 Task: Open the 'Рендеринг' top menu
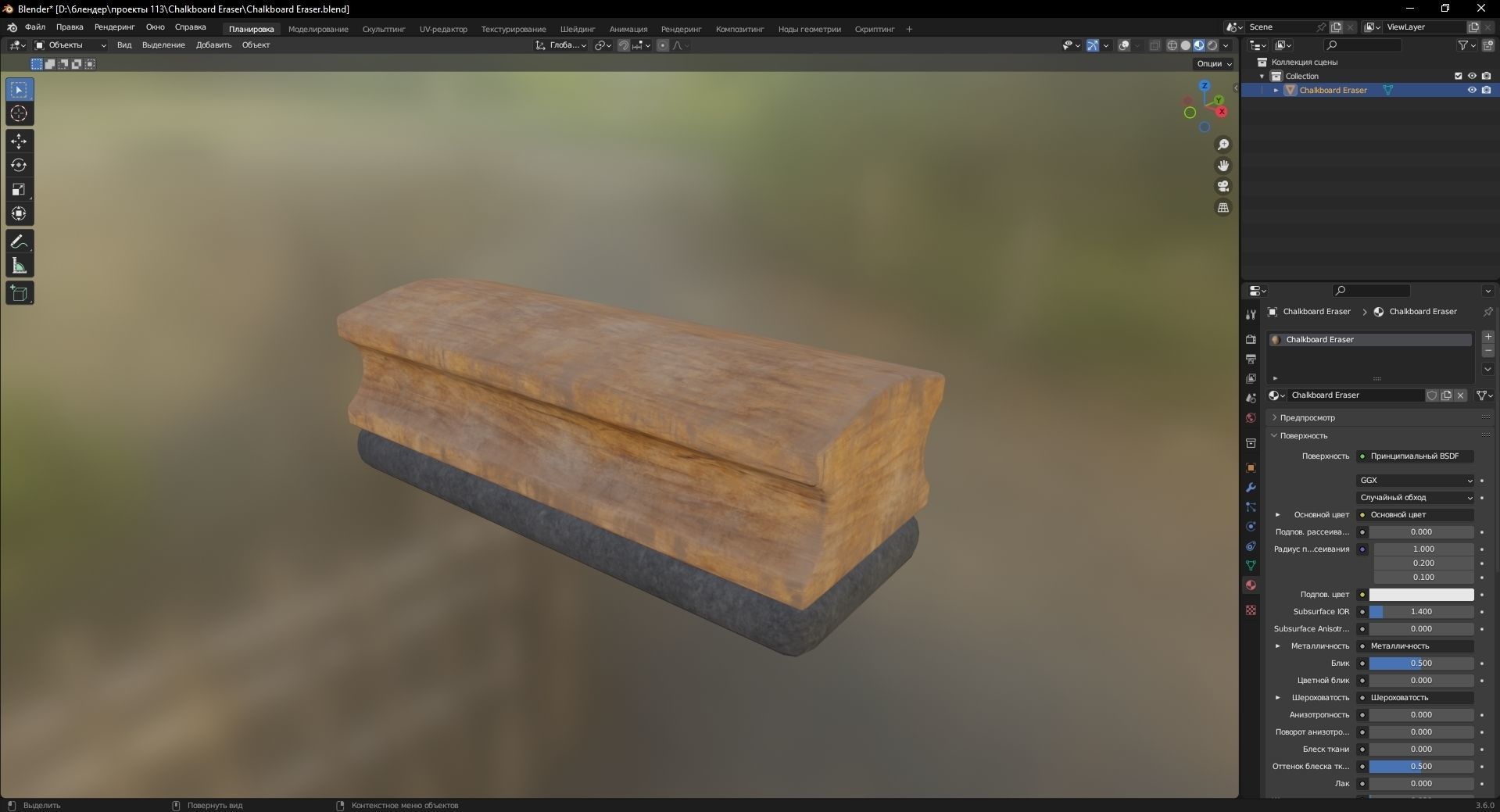tap(114, 27)
